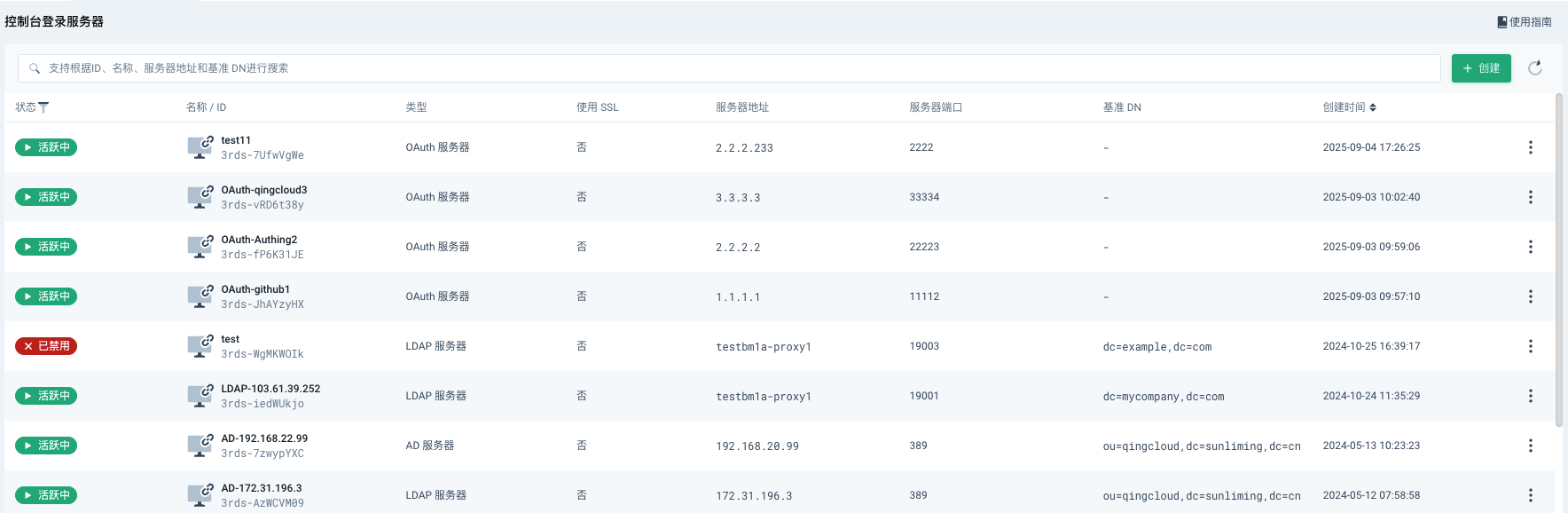Open server named AD-172.31.196.3

click(262, 488)
